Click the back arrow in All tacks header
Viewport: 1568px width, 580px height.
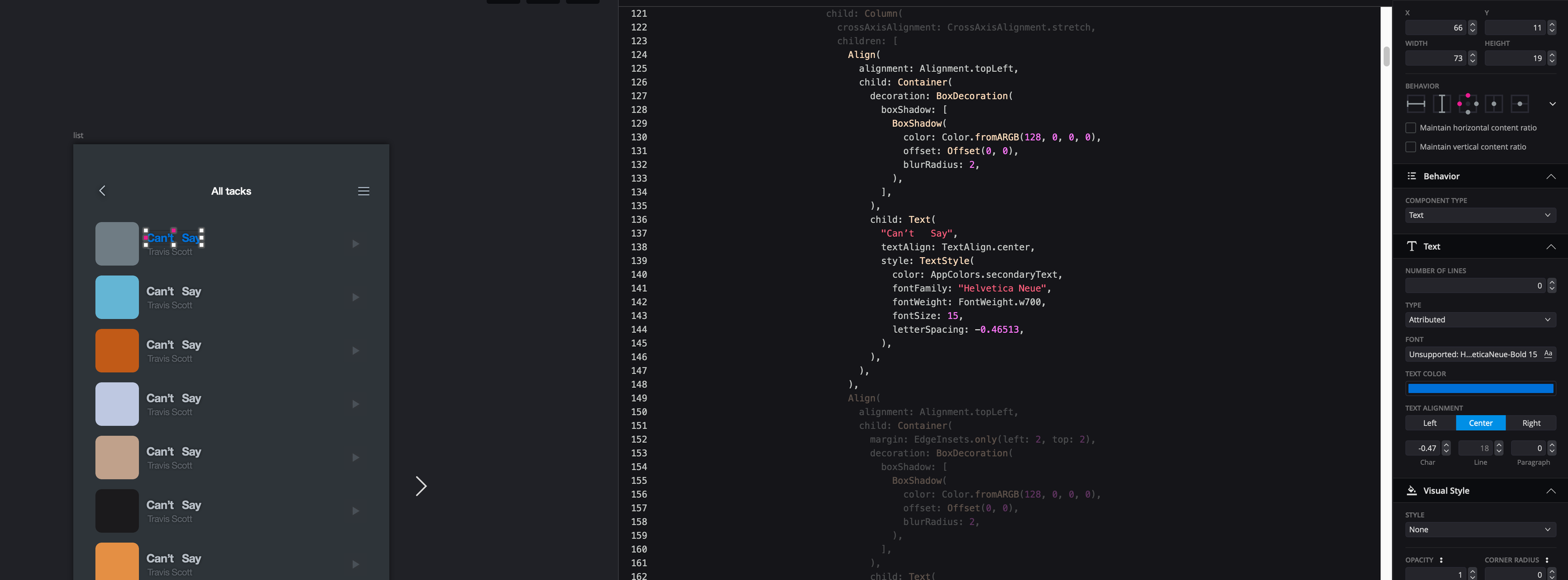click(x=102, y=191)
